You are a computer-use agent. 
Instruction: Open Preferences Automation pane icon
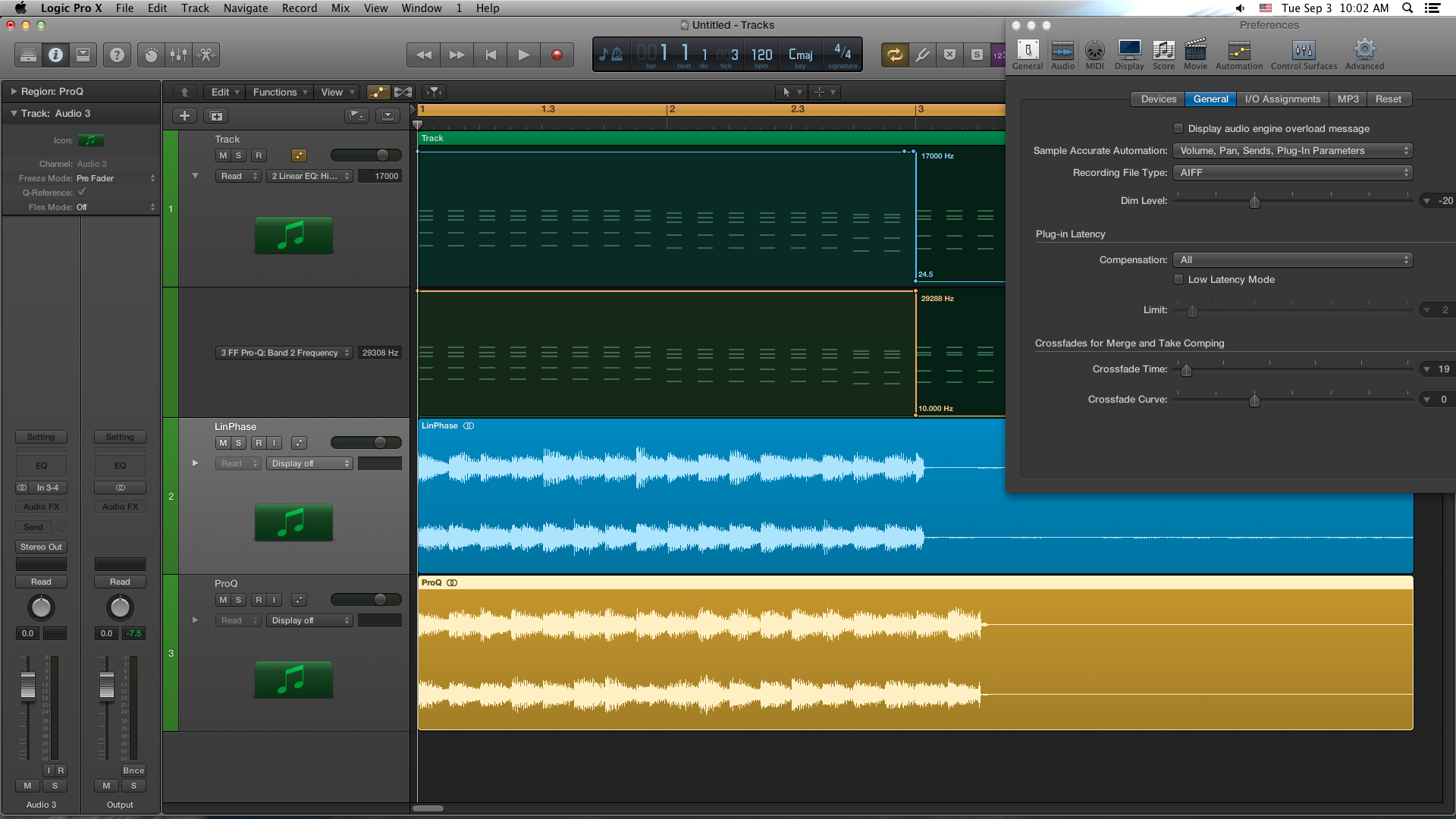1239,55
